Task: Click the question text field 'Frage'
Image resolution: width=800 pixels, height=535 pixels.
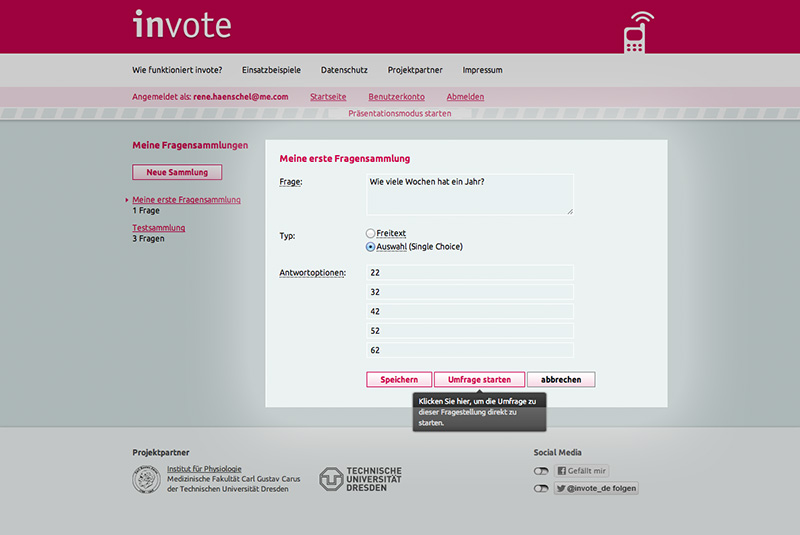Action: [470, 194]
